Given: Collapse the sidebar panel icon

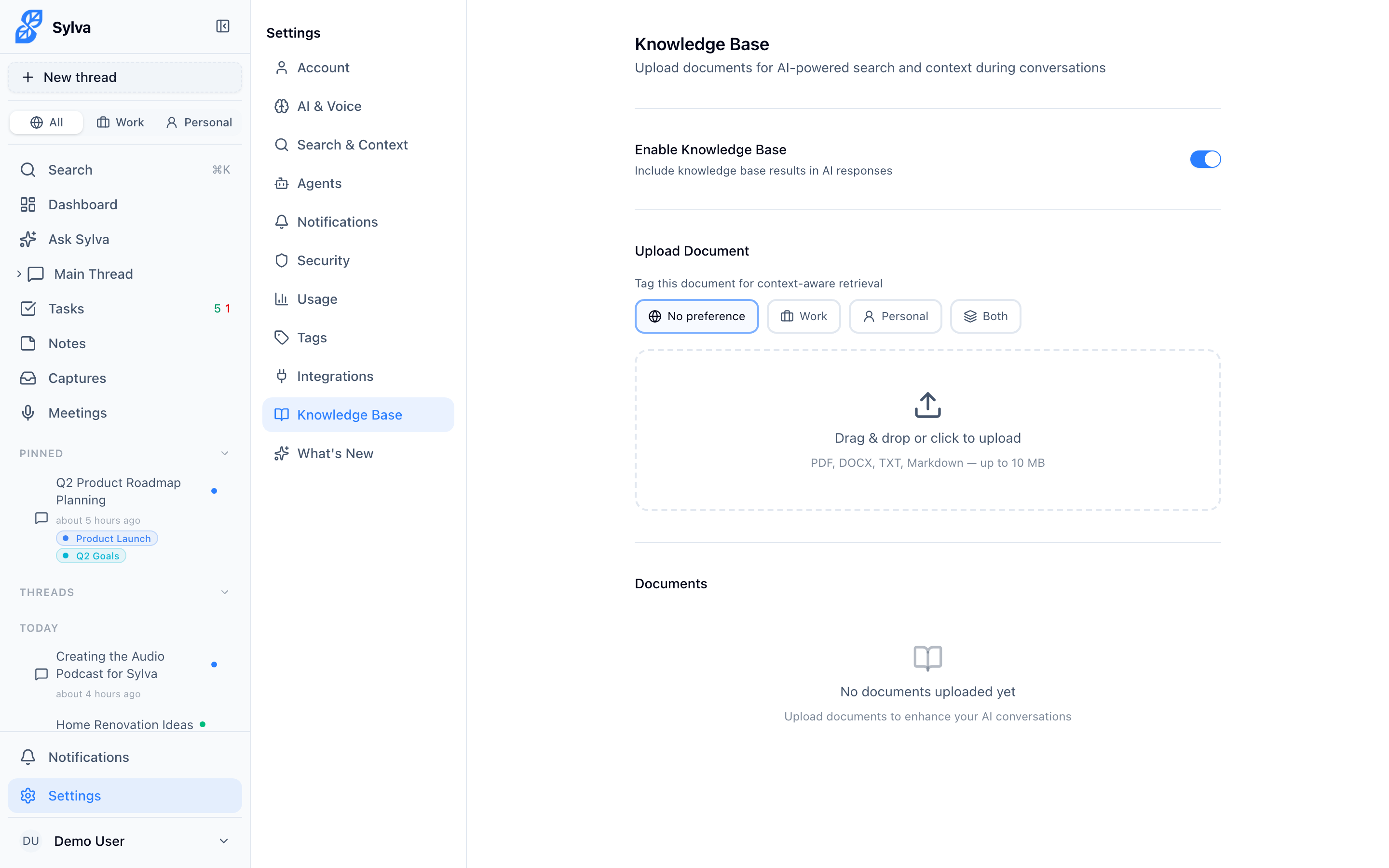Looking at the screenshot, I should point(223,27).
